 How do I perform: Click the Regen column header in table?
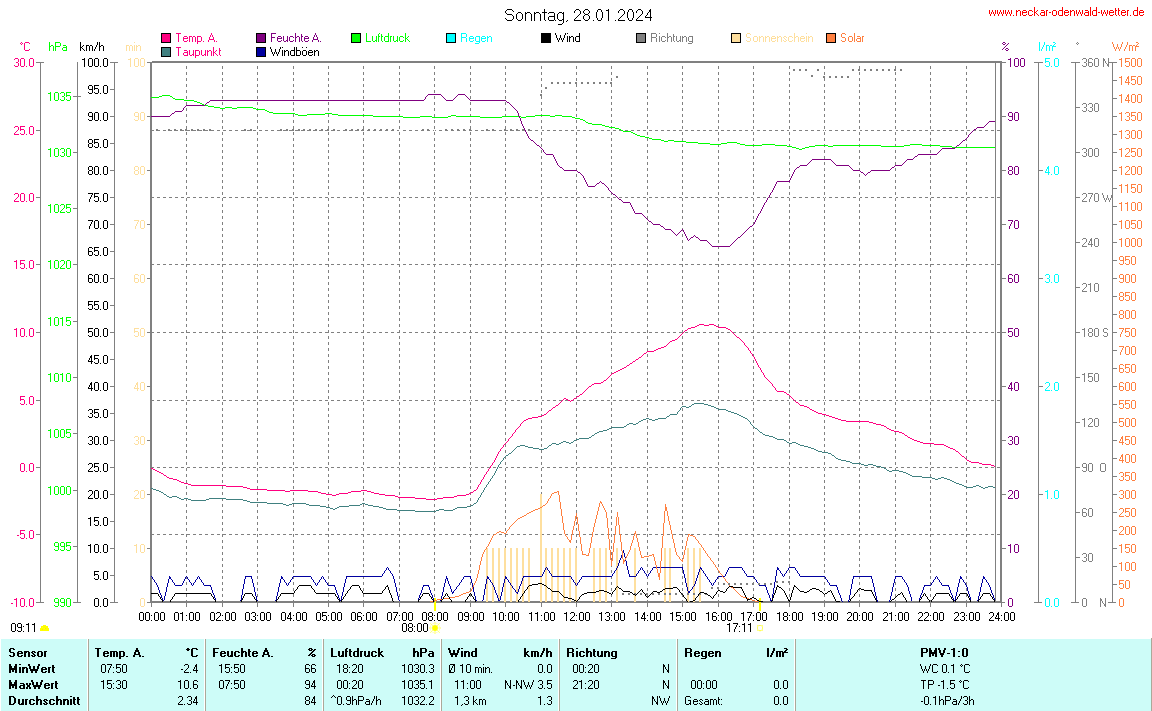pyautogui.click(x=703, y=652)
